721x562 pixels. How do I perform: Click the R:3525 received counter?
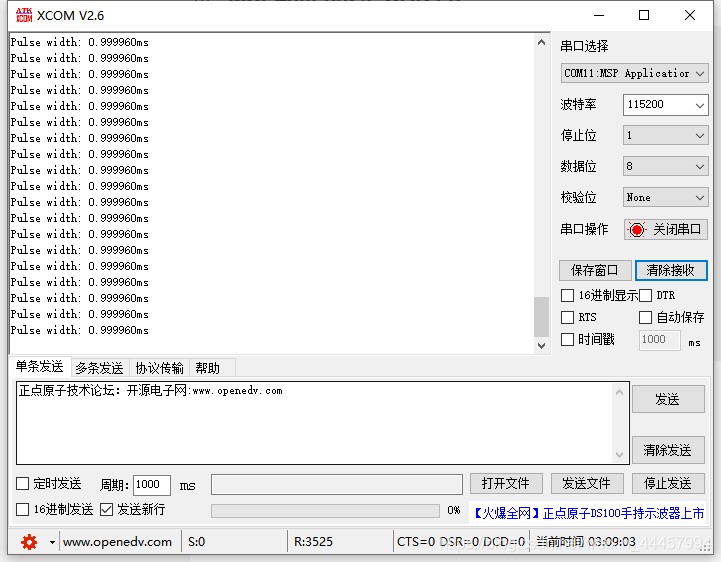pos(313,542)
